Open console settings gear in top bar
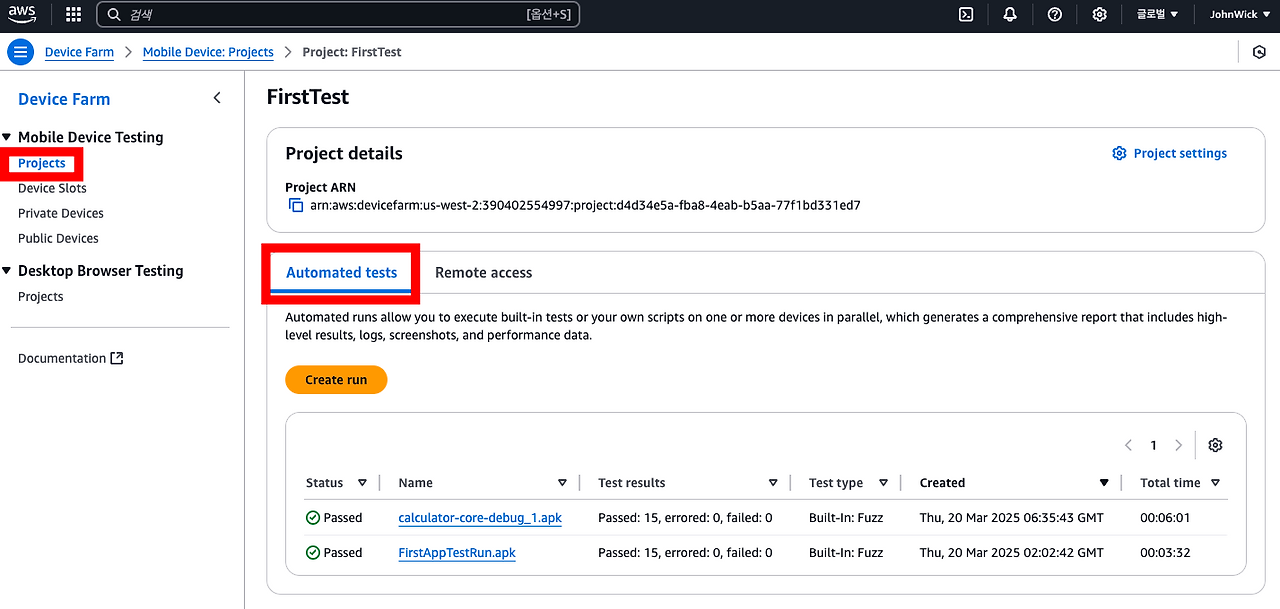This screenshot has width=1280, height=609. click(1099, 14)
